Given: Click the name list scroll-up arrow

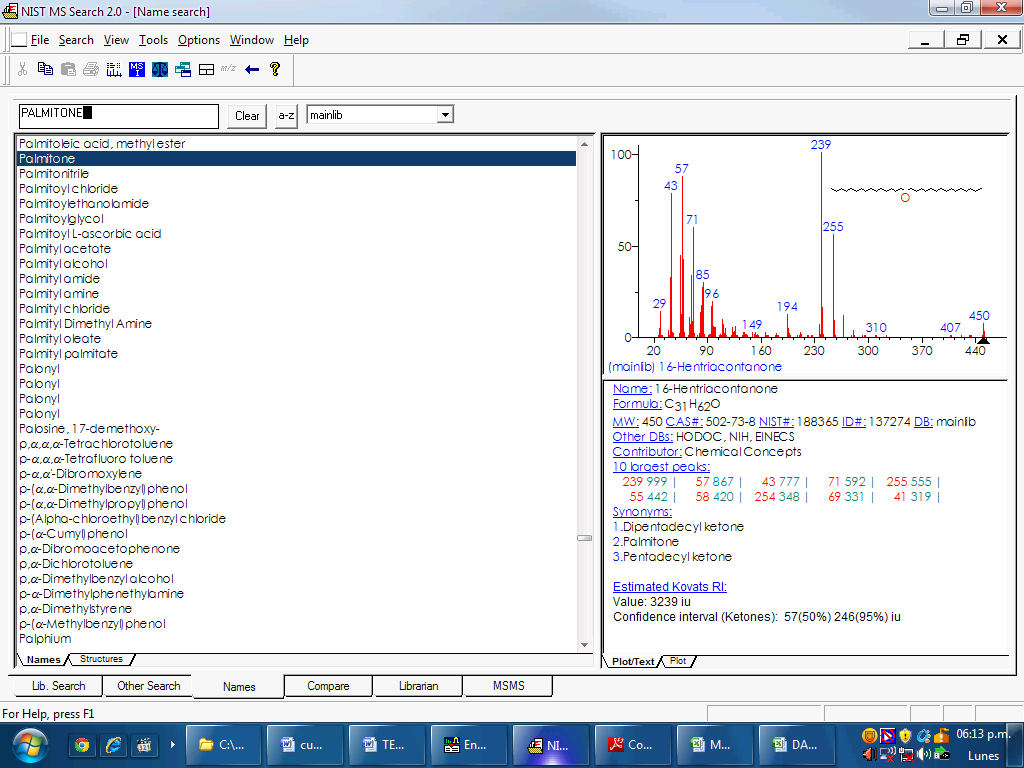Looking at the screenshot, I should coord(584,144).
